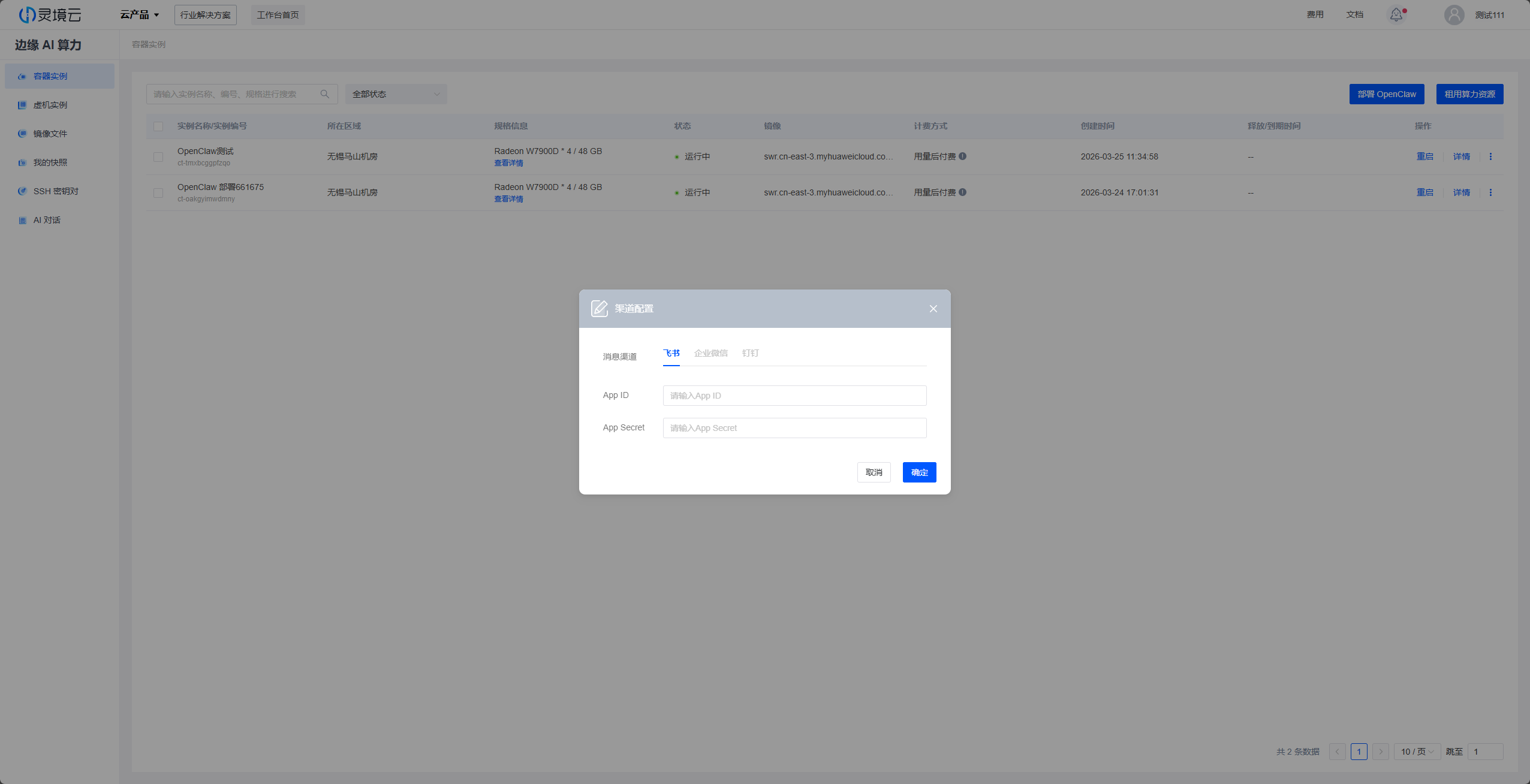Focus the App Secret input field
The height and width of the screenshot is (784, 1530).
[794, 428]
